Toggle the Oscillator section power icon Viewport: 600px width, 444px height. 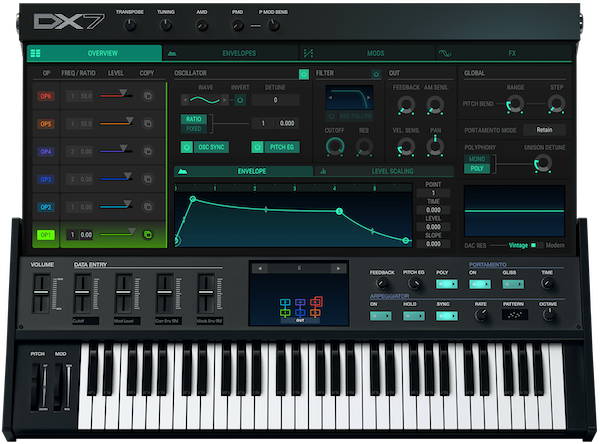pyautogui.click(x=304, y=74)
